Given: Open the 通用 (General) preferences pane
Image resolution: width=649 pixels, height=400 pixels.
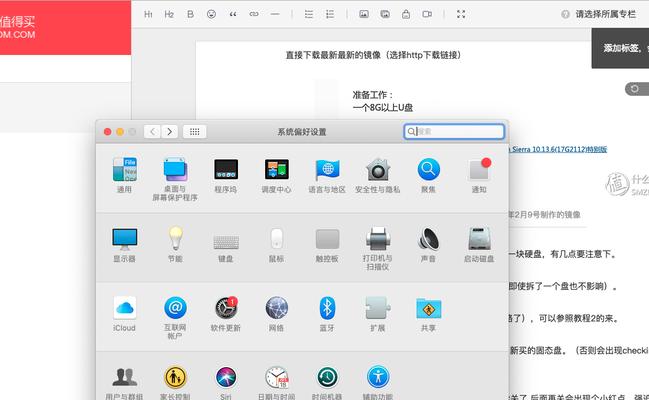Looking at the screenshot, I should 124,175.
